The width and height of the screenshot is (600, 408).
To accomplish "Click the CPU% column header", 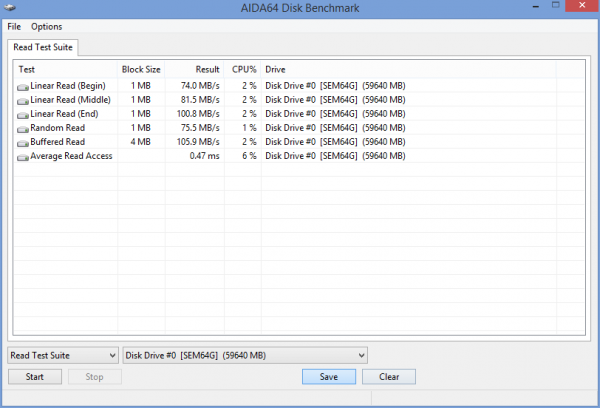I will [243, 69].
